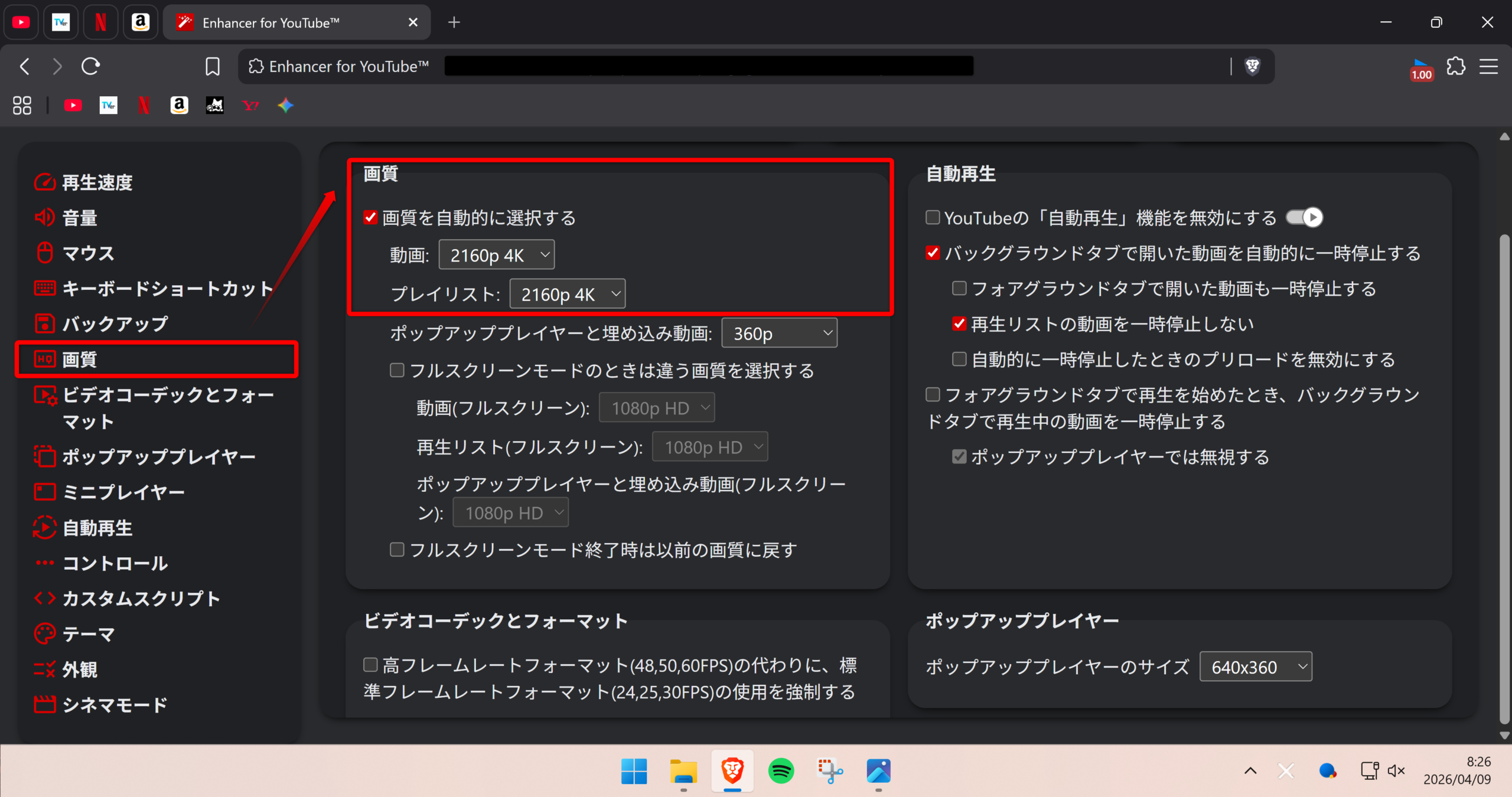Open the Netflix bookmark in bookmarks bar
Image resolution: width=1512 pixels, height=797 pixels.
144,106
